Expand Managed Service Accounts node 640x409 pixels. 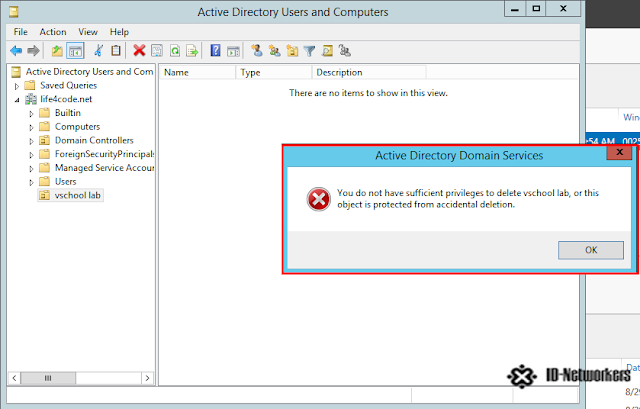(x=31, y=169)
